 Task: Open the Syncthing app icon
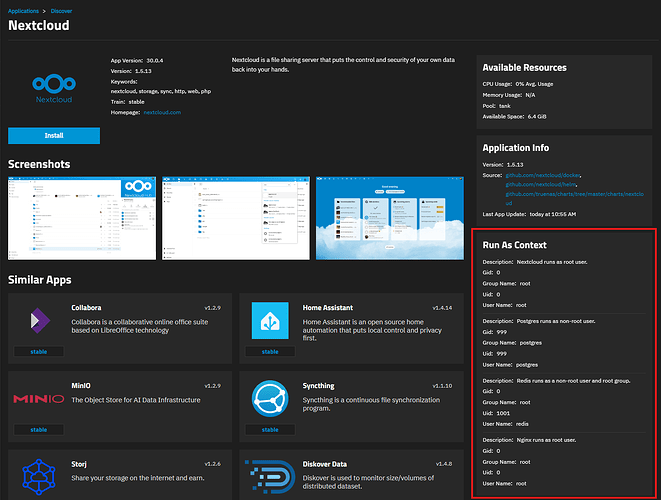270,398
